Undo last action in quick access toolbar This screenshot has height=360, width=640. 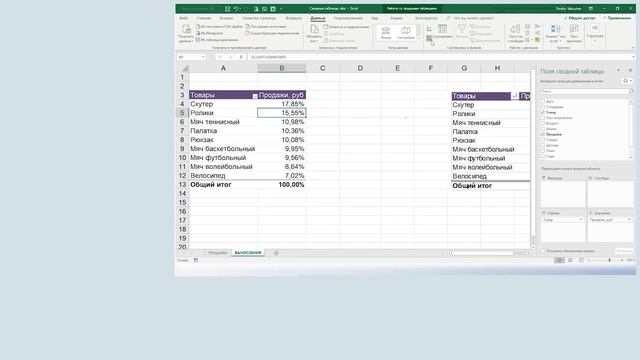(x=236, y=9)
